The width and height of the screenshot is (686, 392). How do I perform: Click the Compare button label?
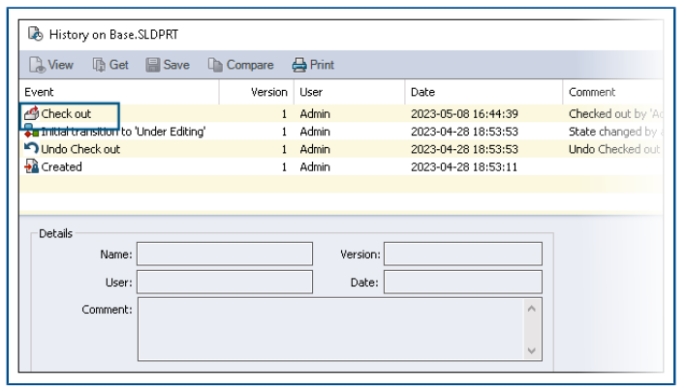coord(250,65)
